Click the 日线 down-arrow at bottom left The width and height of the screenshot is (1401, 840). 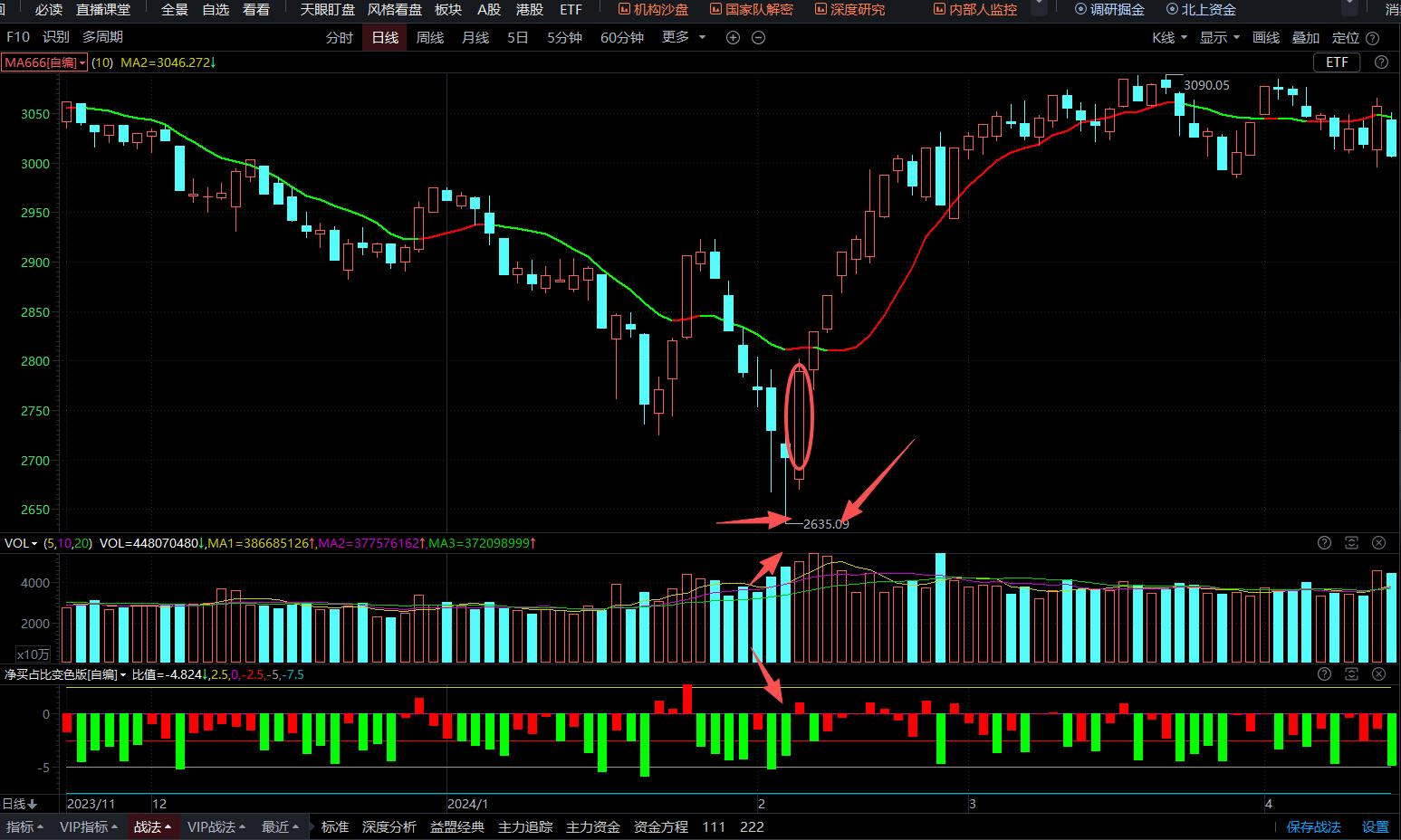coord(20,804)
